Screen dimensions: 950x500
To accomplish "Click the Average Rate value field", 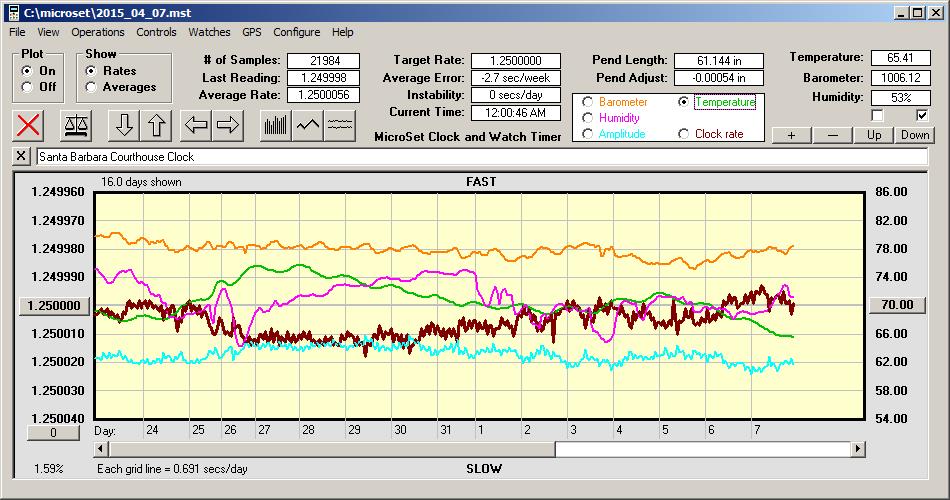I will pyautogui.click(x=324, y=95).
